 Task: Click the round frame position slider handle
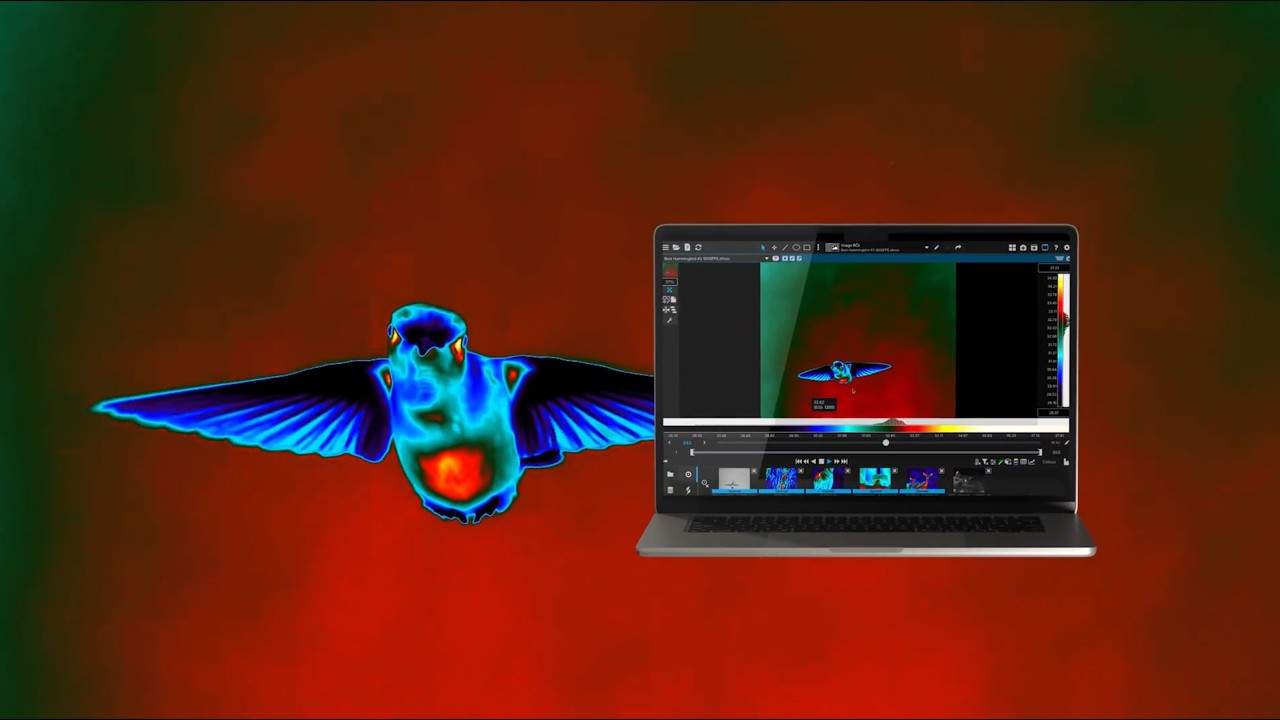[x=886, y=443]
